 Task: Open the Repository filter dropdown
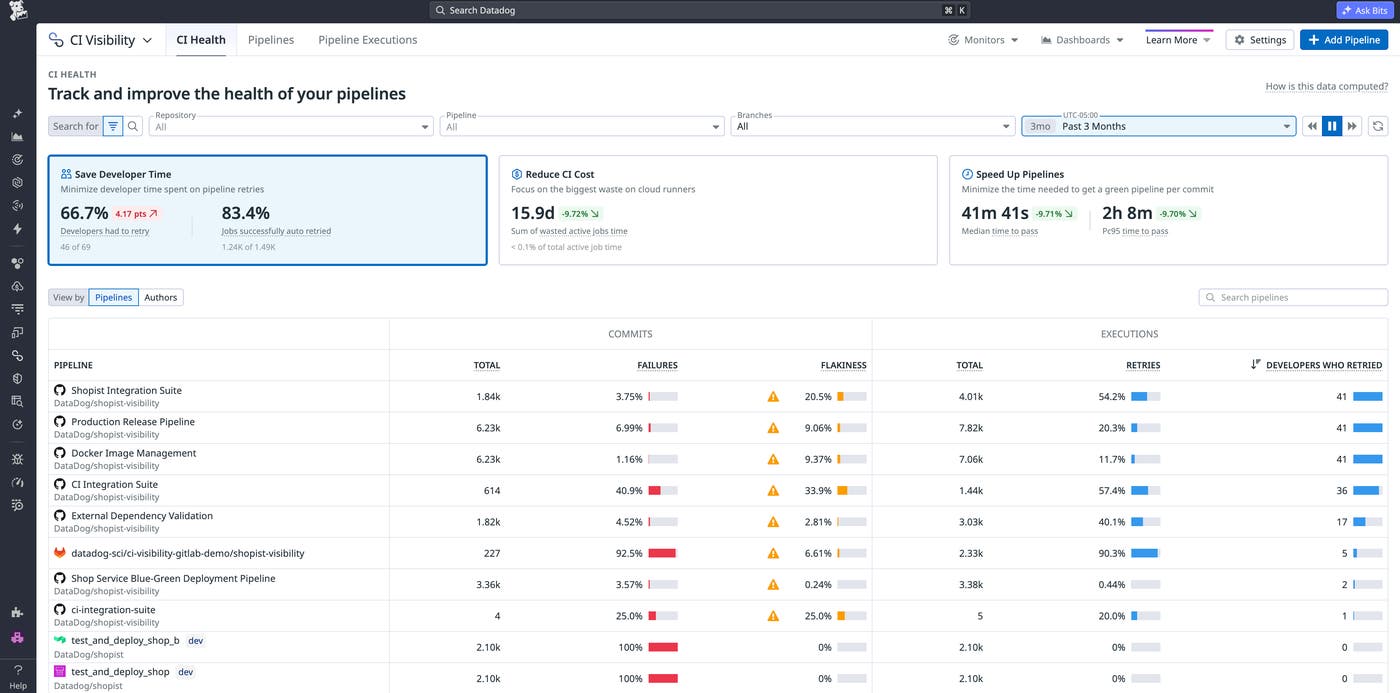click(291, 126)
